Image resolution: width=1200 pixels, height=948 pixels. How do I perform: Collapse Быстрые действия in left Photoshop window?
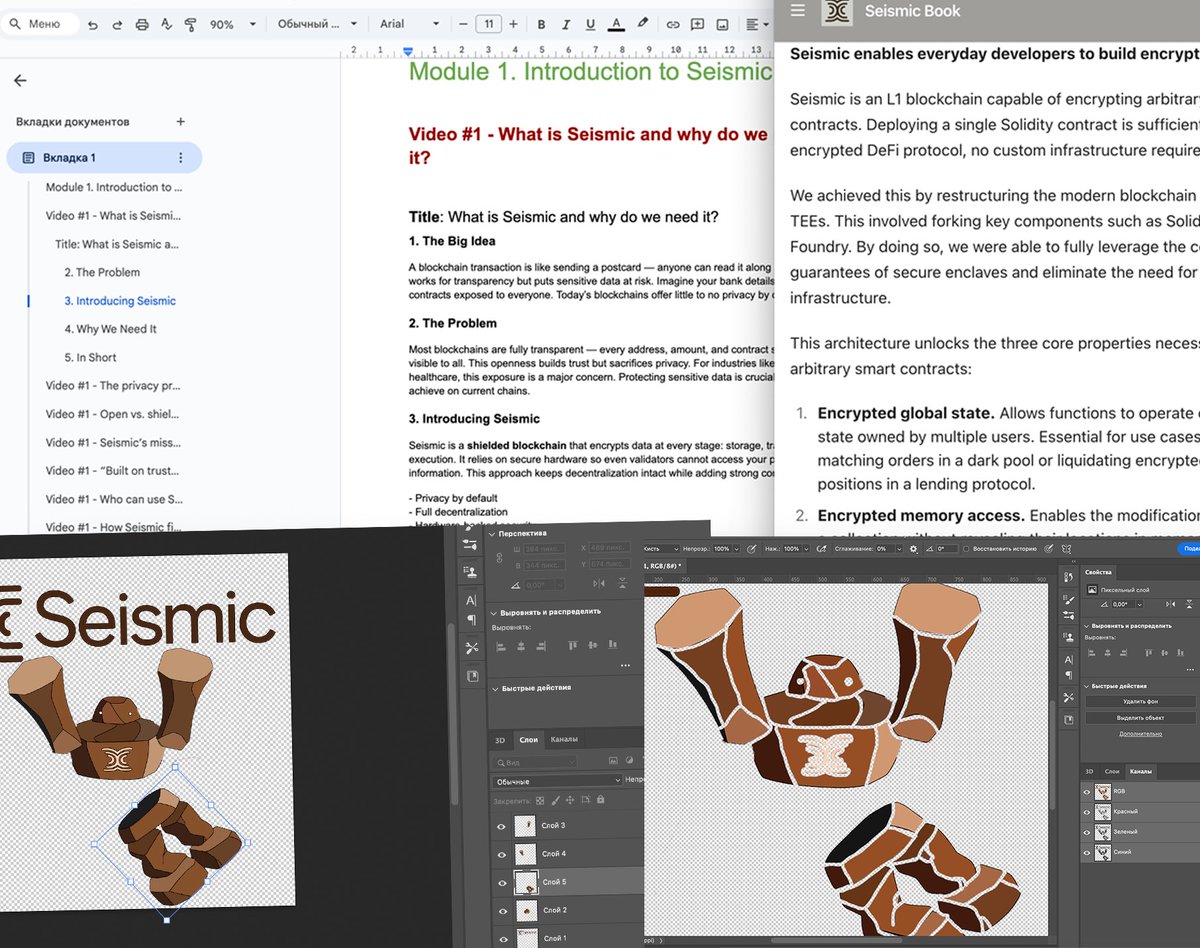pos(494,688)
